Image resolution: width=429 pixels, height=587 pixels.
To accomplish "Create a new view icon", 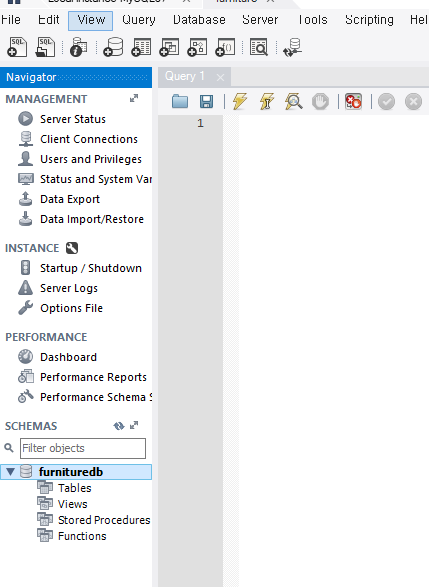I will click(169, 48).
